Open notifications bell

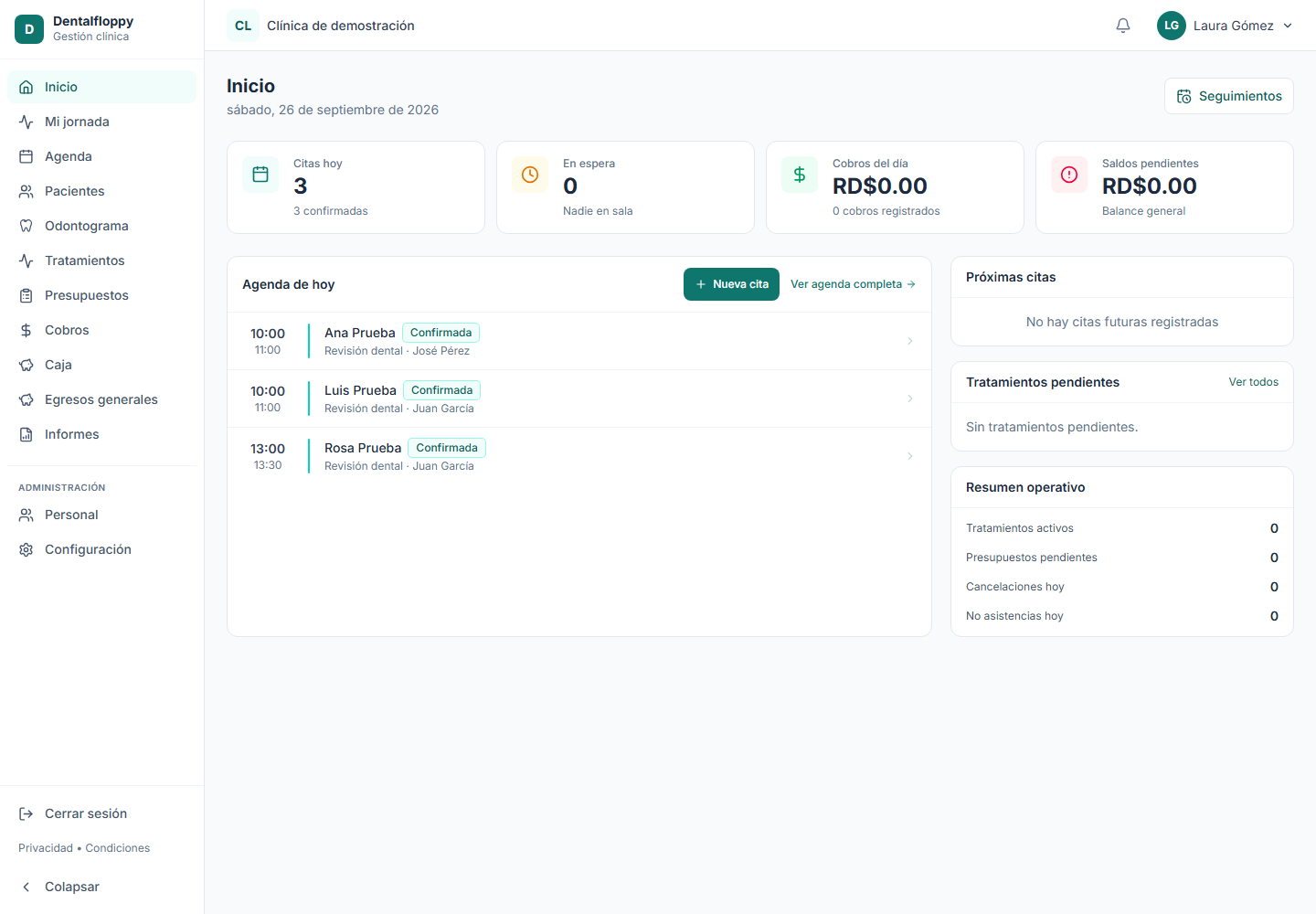pyautogui.click(x=1123, y=26)
